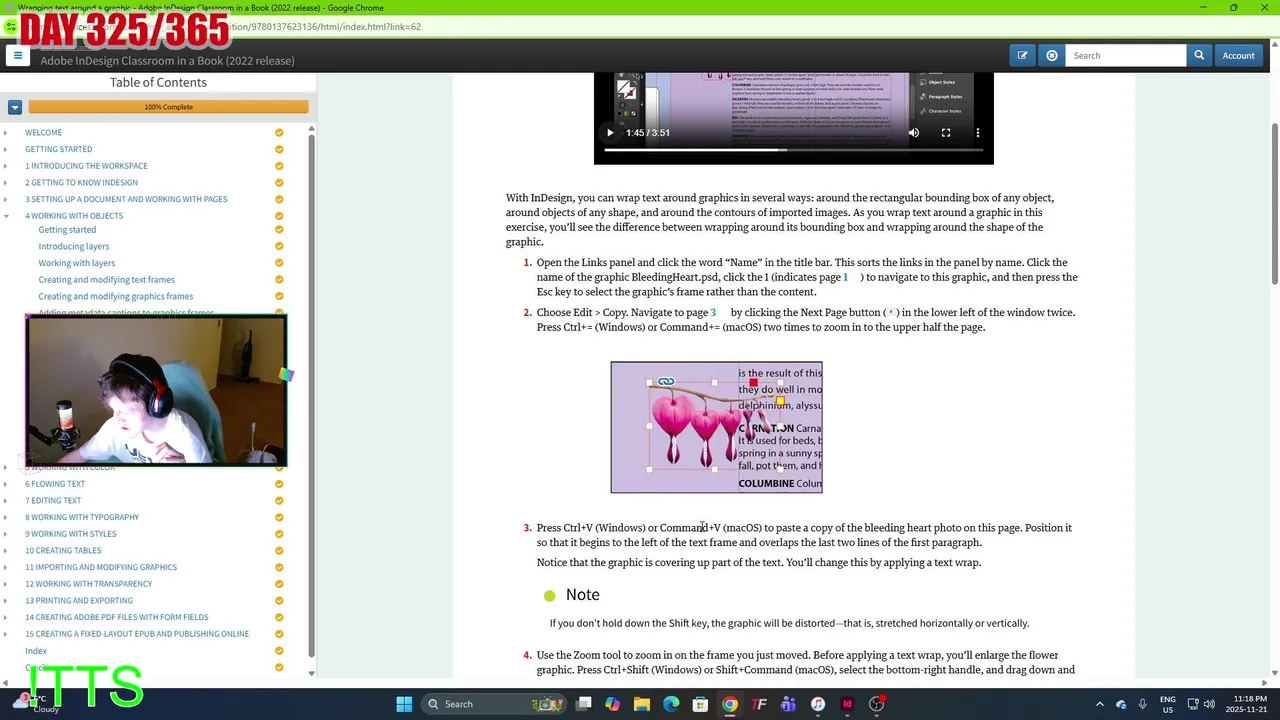
Task: Open the Account button
Action: (x=1238, y=56)
